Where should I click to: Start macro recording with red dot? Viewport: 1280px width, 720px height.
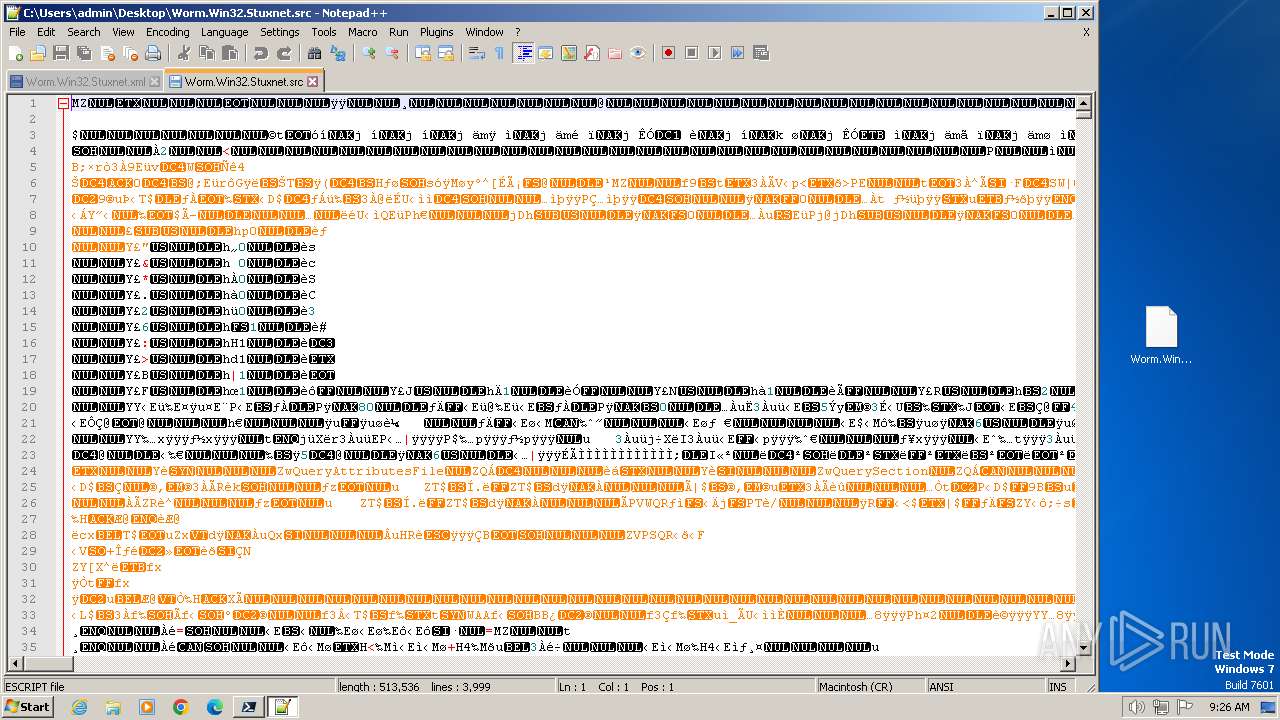point(669,53)
